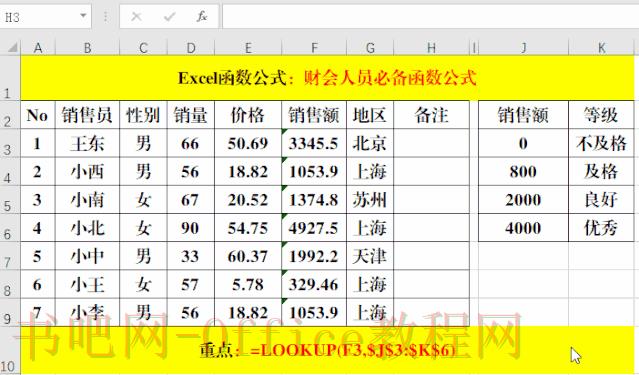Click the cell with 4000 threshold
639x375 pixels.
coord(523,228)
